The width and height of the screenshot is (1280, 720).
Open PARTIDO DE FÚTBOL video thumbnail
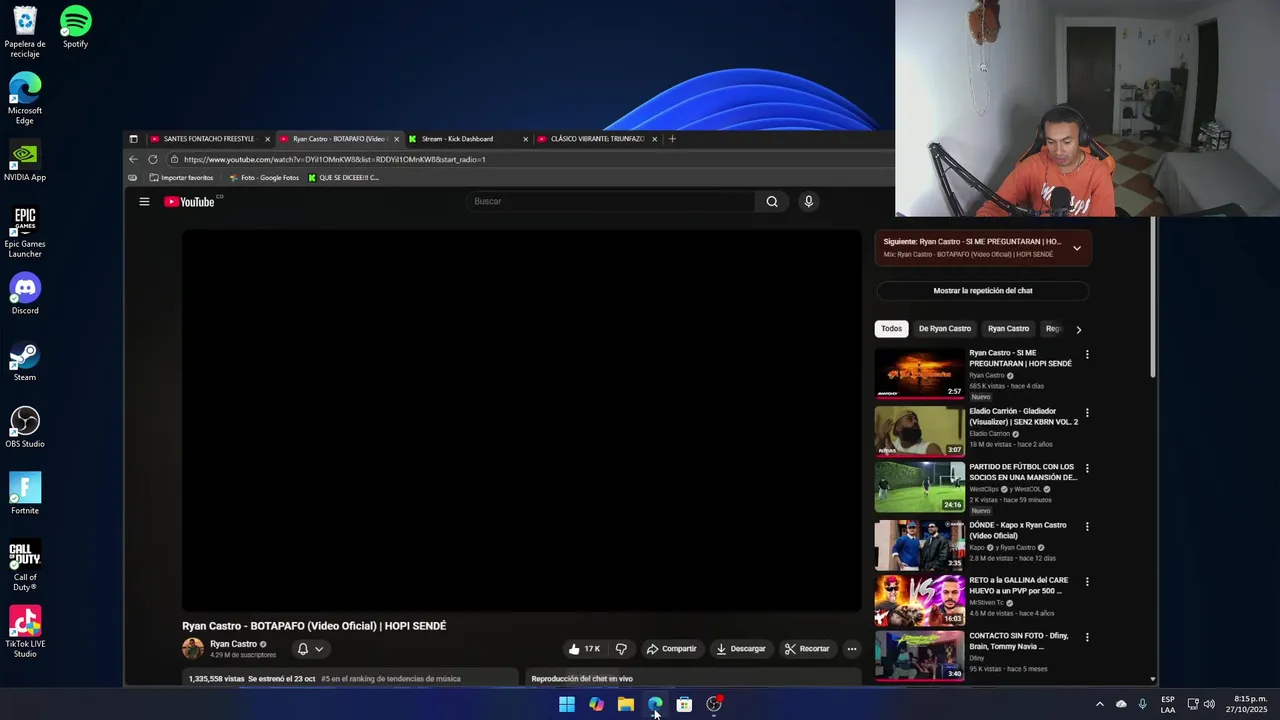(x=920, y=487)
